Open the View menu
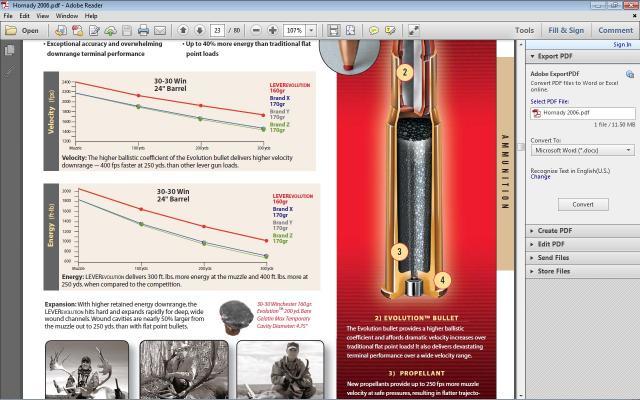640x400 pixels. pos(42,16)
